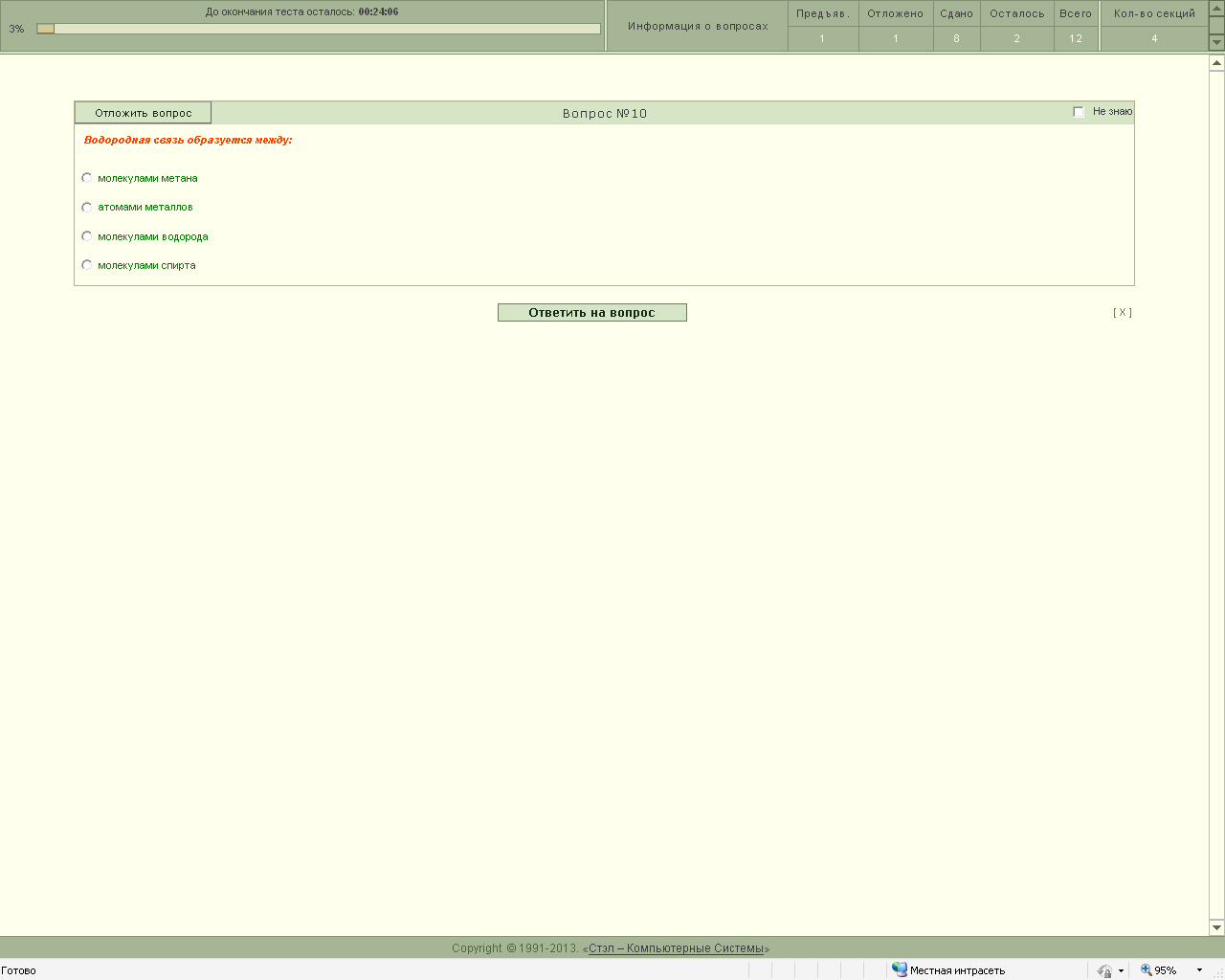The image size is (1225, 980).
Task: Click the protected mode lock icon
Action: (1104, 970)
